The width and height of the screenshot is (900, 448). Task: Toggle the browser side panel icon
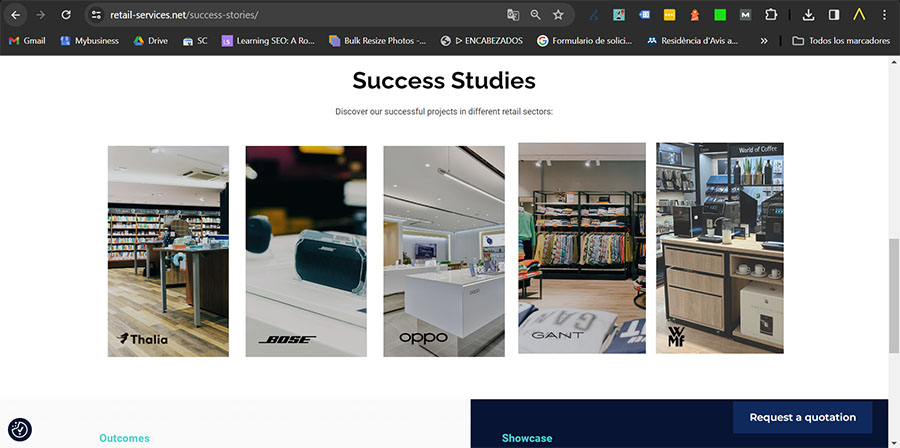833,15
